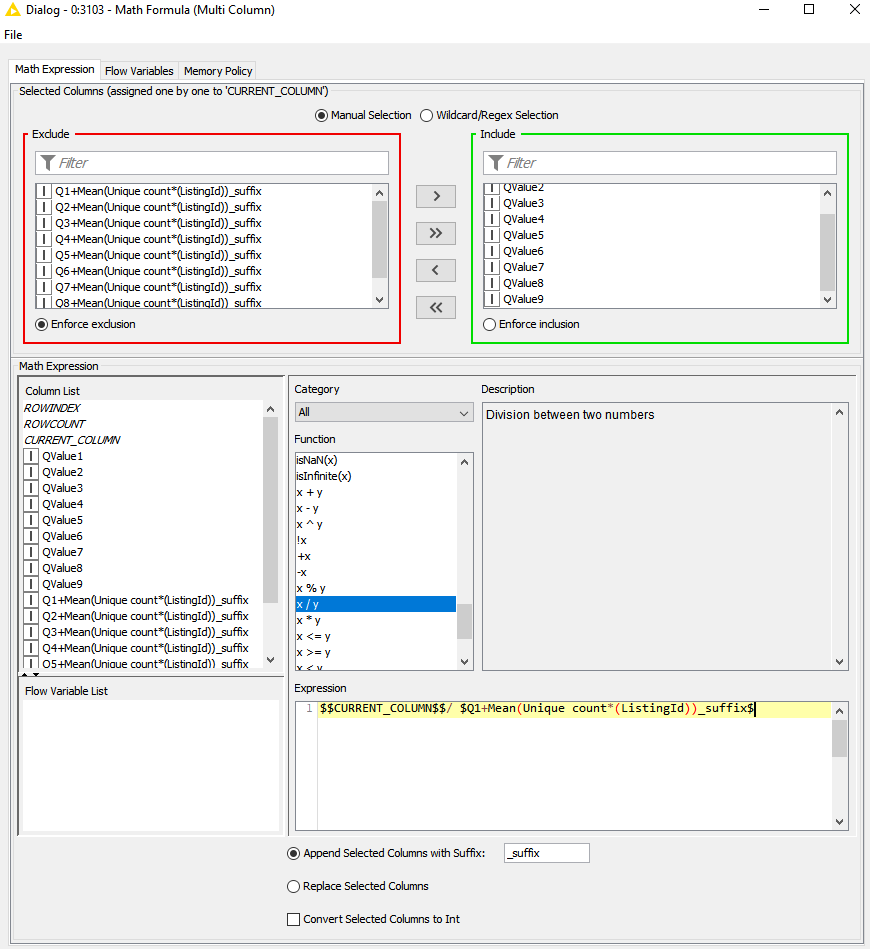This screenshot has height=949, width=870.
Task: Click the remove all columns double-arrow button
Action: (x=435, y=307)
